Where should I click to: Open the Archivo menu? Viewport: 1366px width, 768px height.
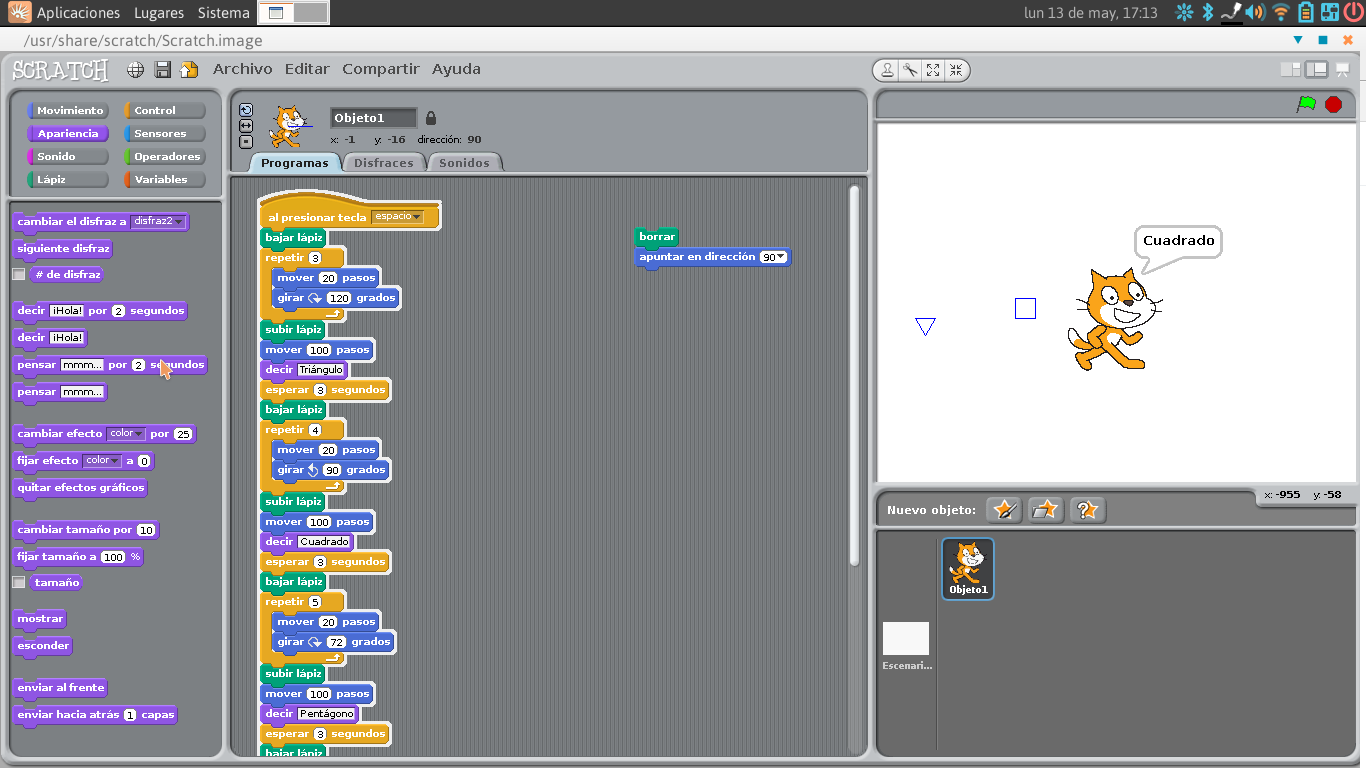click(x=242, y=69)
